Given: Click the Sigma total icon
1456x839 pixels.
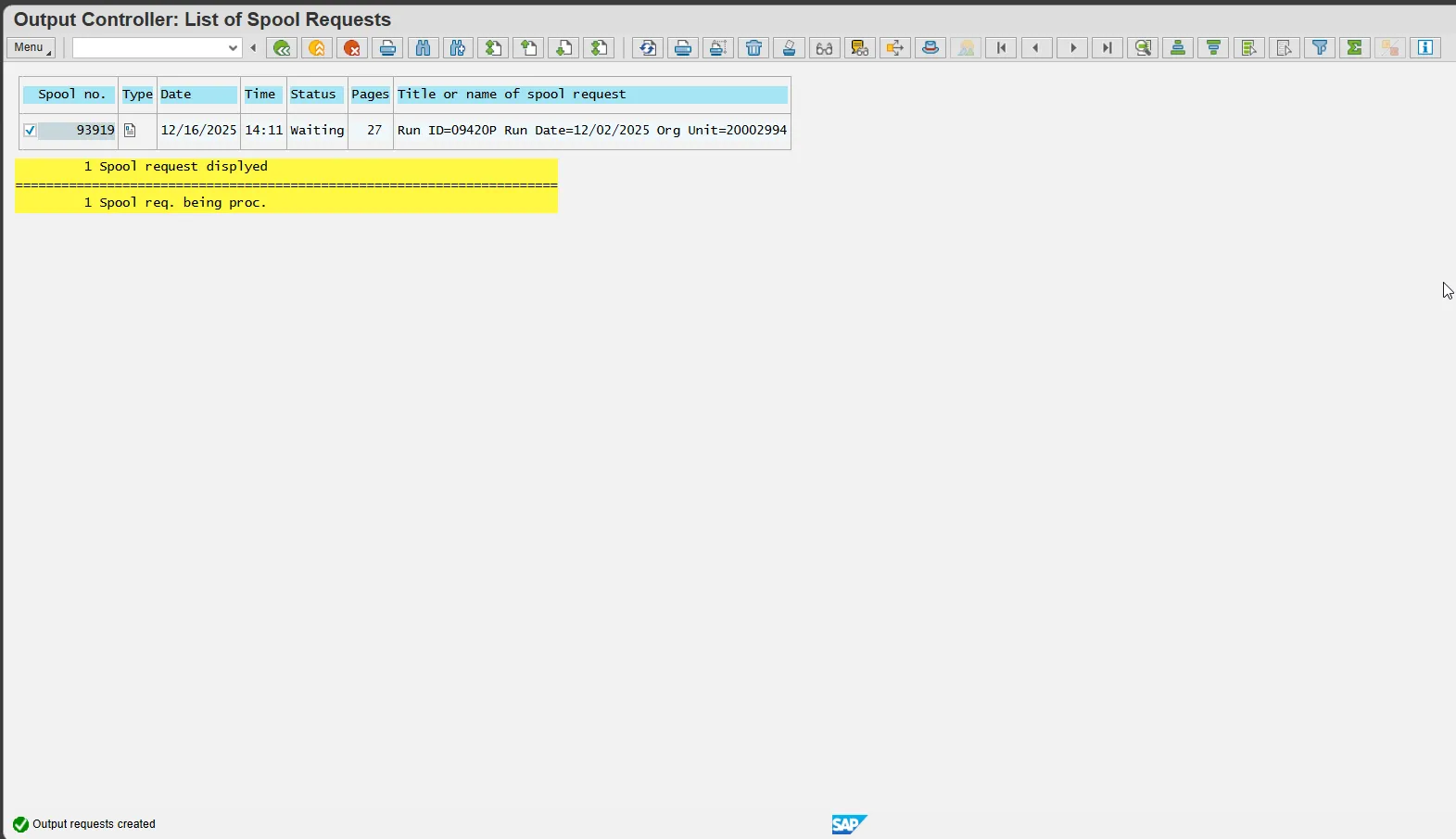Looking at the screenshot, I should pos(1355,48).
